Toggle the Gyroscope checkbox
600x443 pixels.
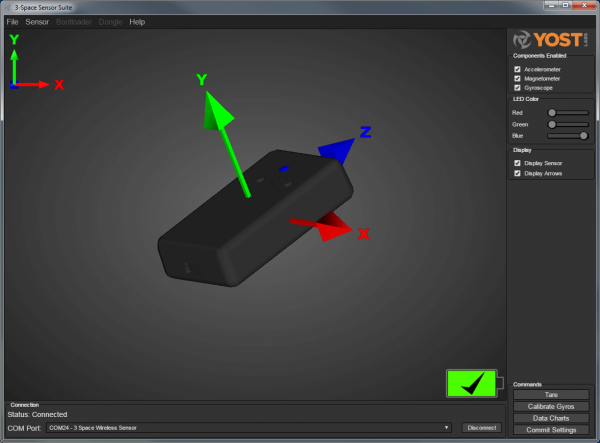pyautogui.click(x=517, y=88)
